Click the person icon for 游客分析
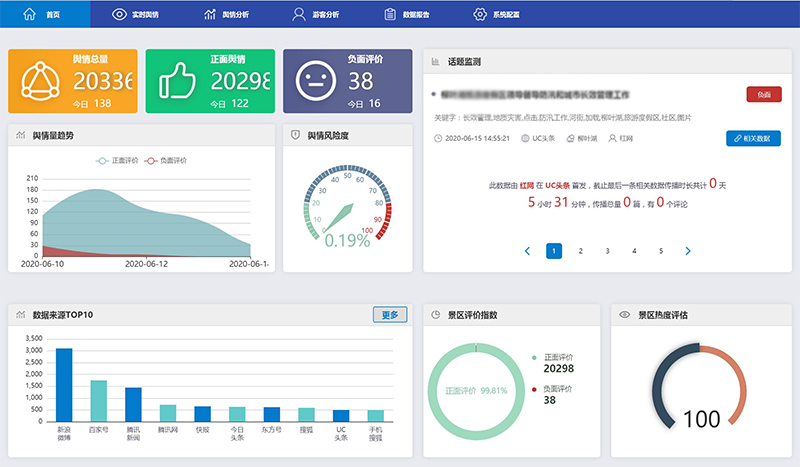The height and width of the screenshot is (467, 800). [x=299, y=14]
